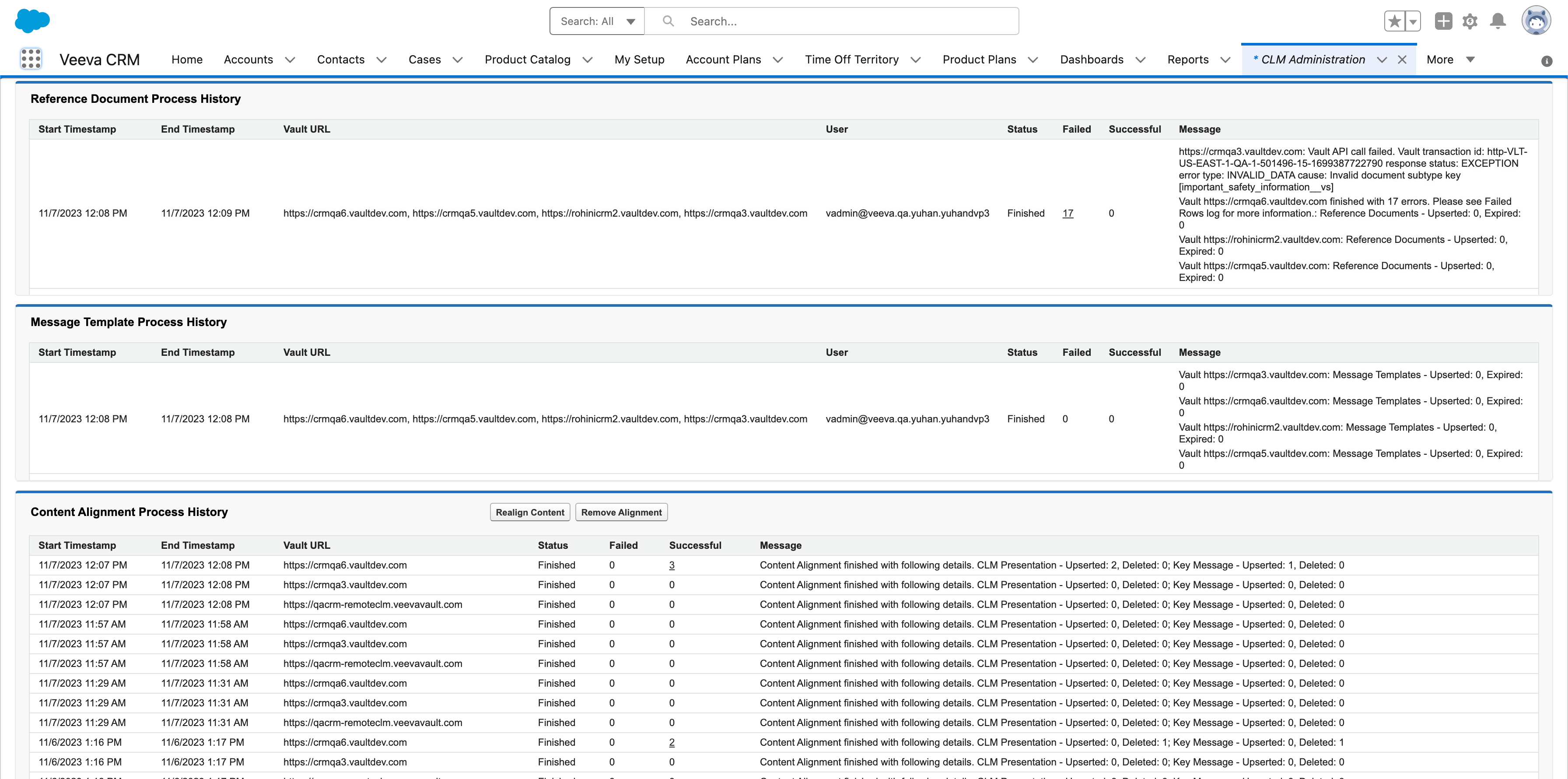
Task: Click the Favorites star icon
Action: tap(1394, 21)
